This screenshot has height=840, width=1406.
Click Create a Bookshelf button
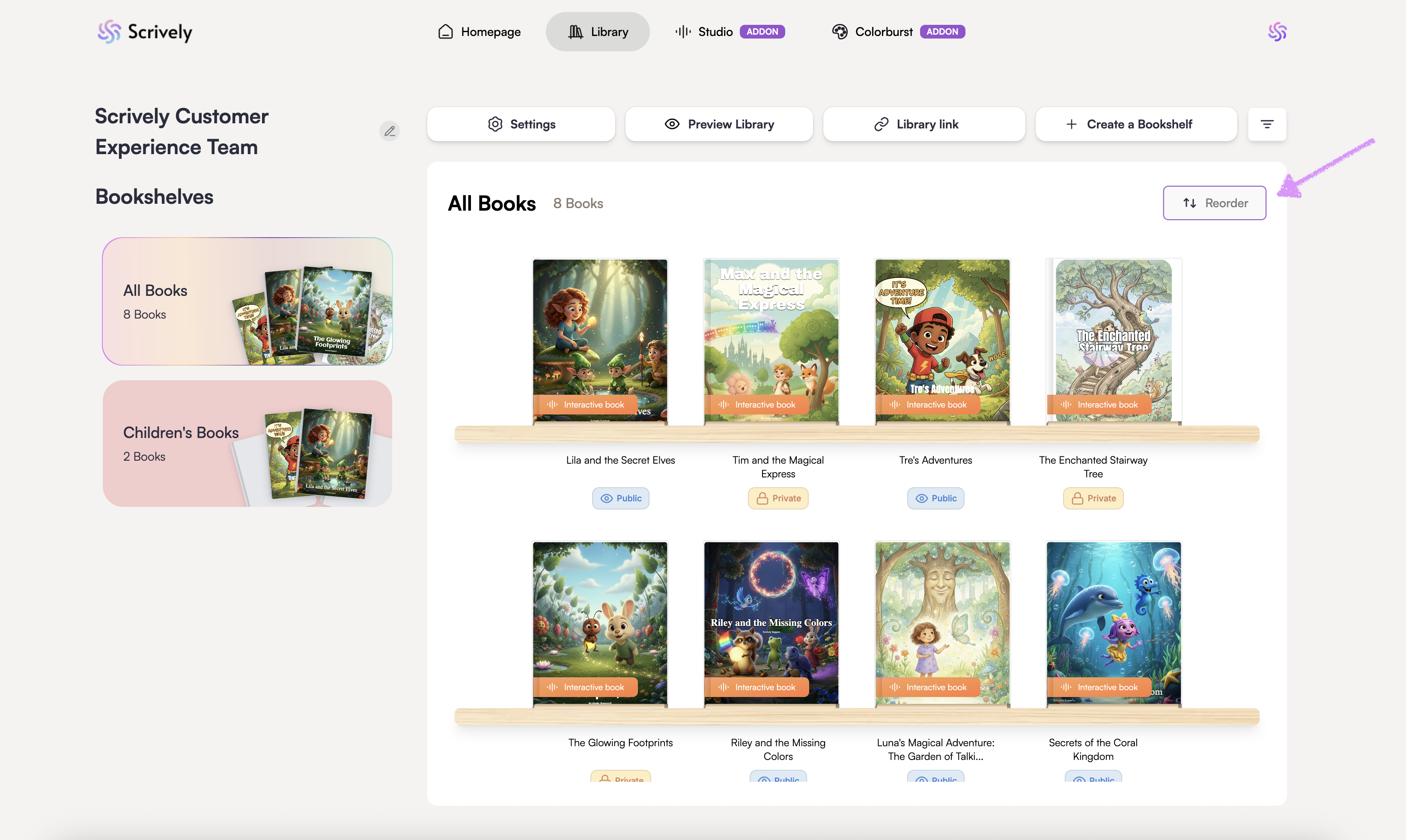(x=1135, y=124)
